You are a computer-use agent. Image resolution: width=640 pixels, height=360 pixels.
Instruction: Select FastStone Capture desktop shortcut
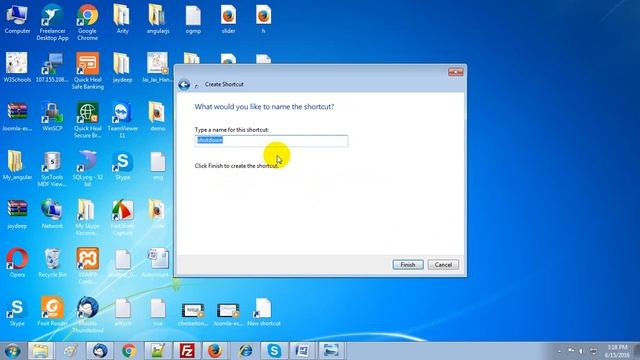[122, 217]
